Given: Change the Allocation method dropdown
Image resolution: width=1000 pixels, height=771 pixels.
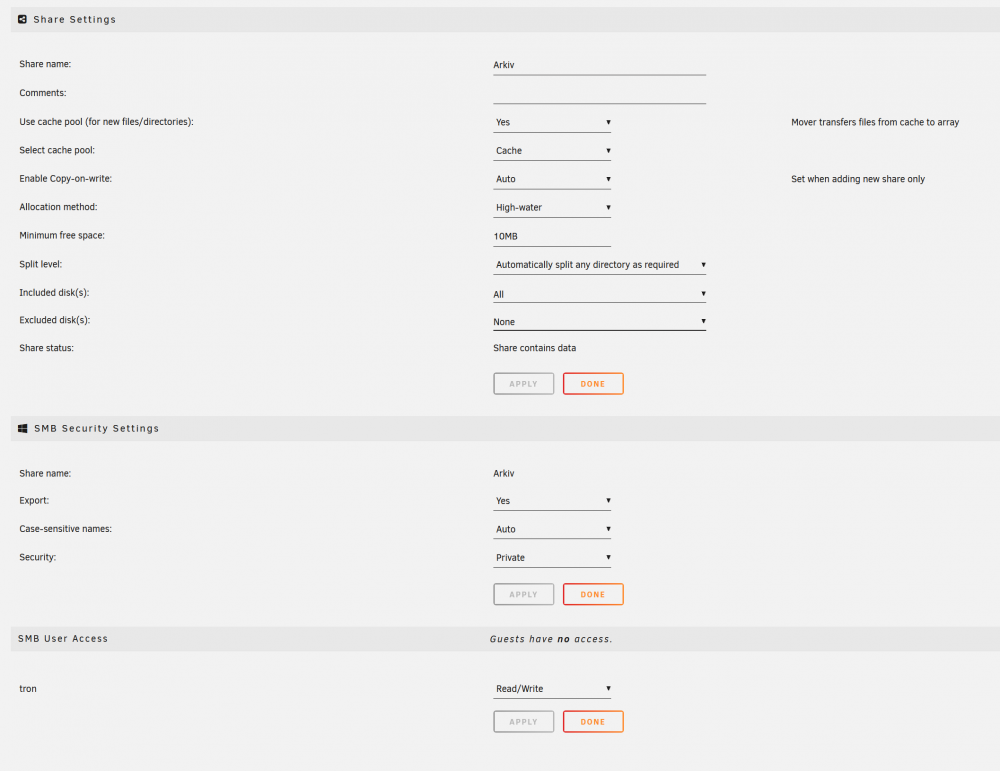Looking at the screenshot, I should click(x=552, y=207).
